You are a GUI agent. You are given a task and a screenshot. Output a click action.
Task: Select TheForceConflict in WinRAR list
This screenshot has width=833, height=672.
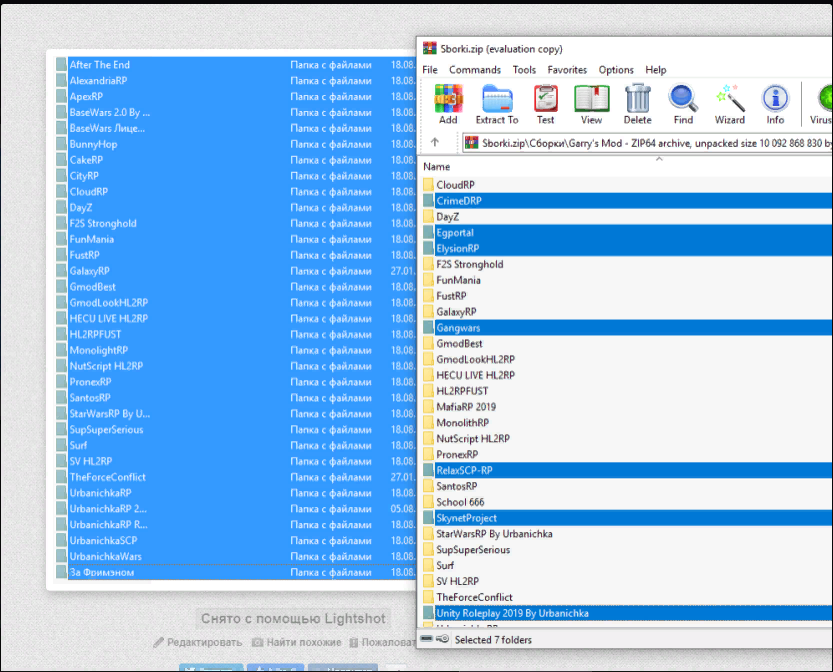coord(627,597)
